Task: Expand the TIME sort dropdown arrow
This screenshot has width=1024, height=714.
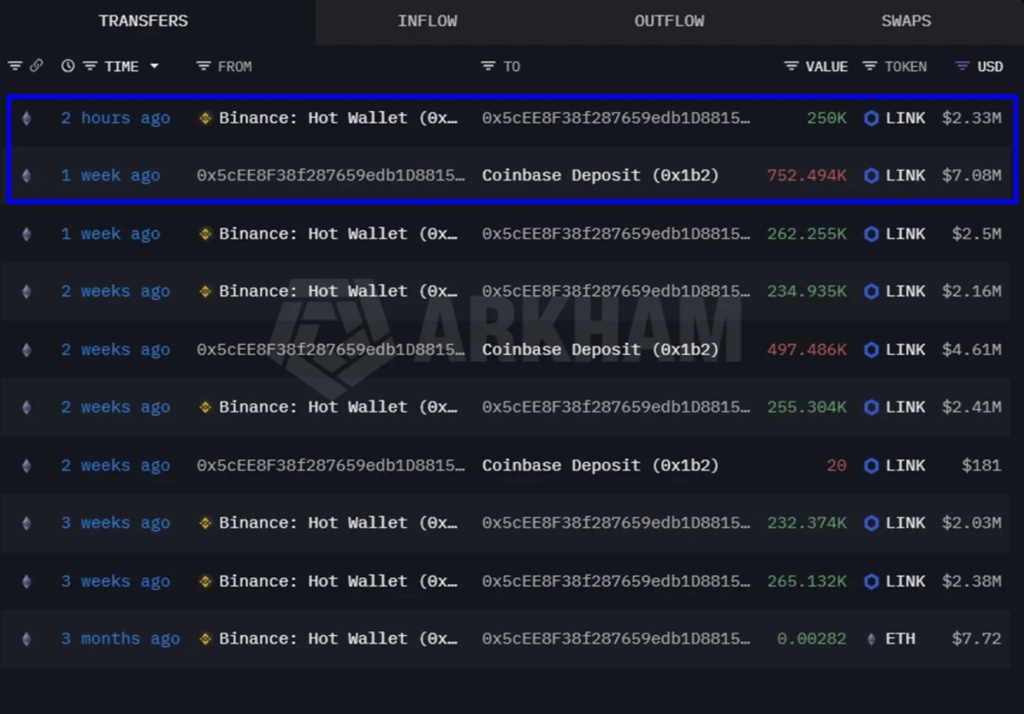Action: 154,66
